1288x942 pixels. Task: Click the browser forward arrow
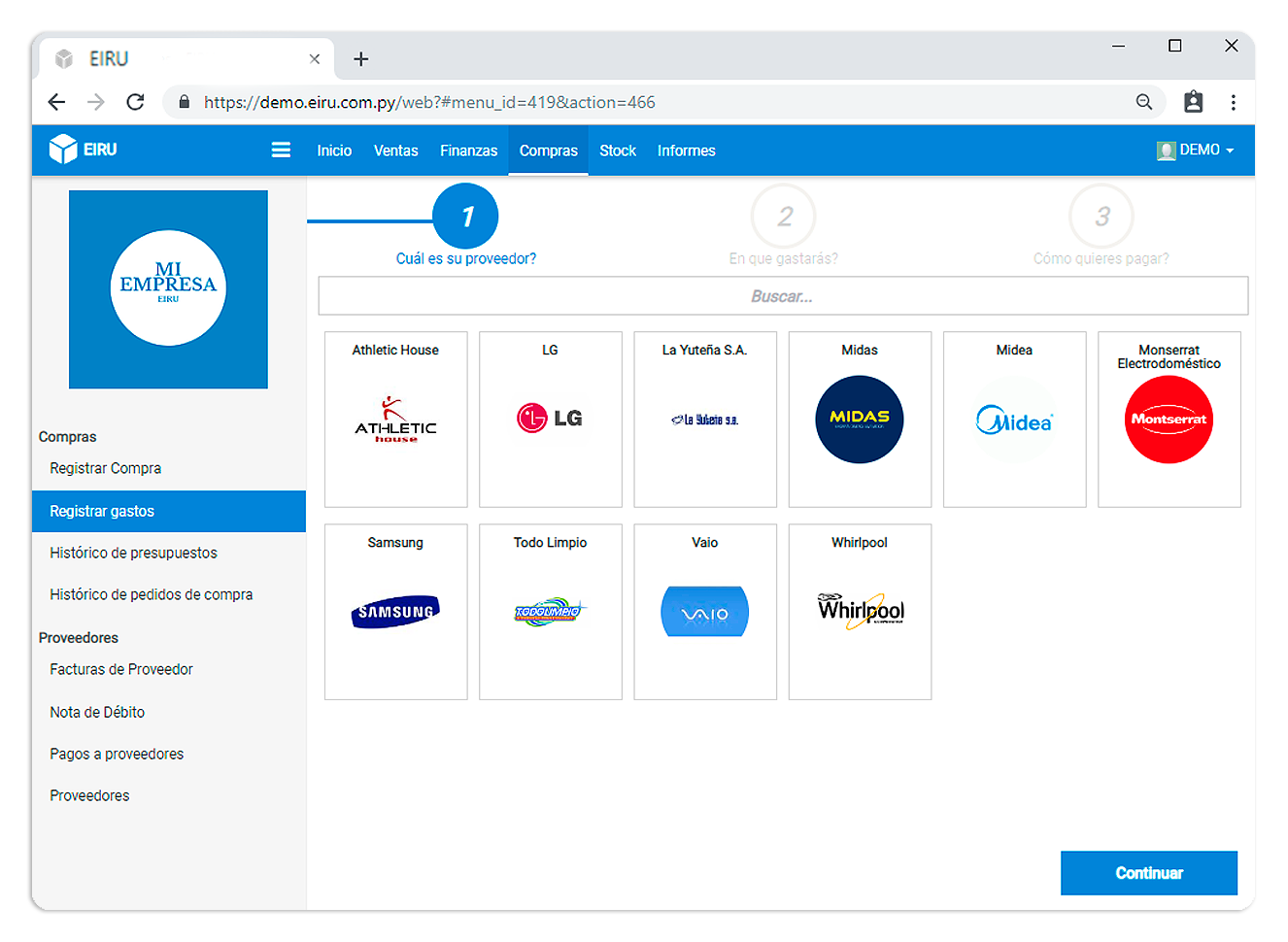click(x=96, y=102)
